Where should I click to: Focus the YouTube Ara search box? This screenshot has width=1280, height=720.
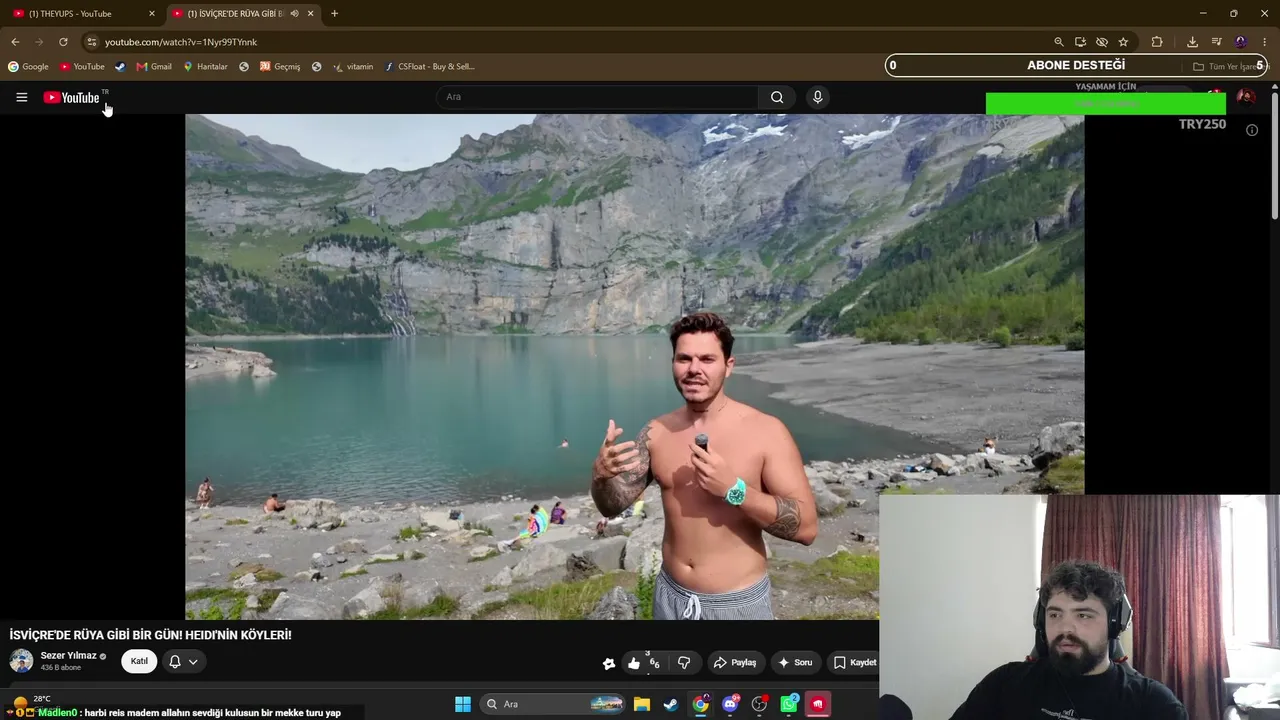coord(597,97)
